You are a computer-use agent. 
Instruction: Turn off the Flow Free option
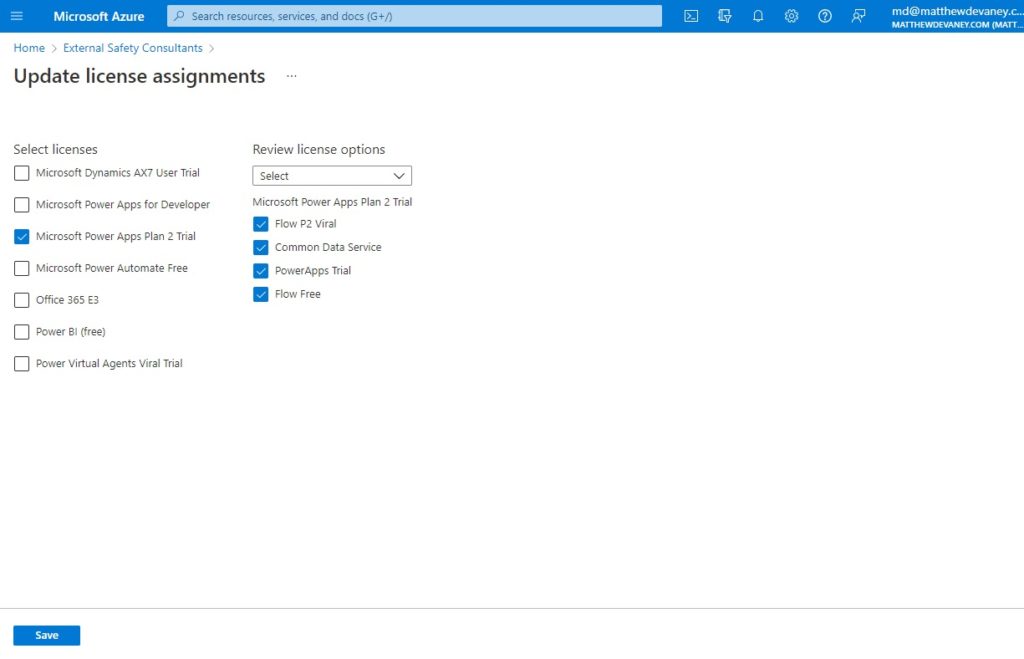[261, 295]
